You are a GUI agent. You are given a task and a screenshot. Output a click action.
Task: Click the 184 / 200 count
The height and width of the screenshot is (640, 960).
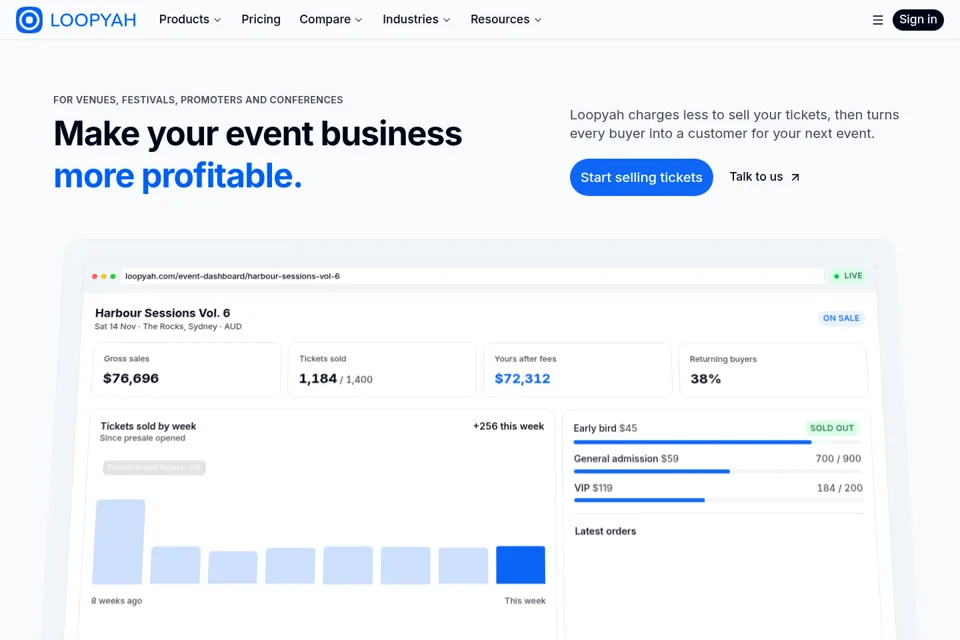point(839,488)
